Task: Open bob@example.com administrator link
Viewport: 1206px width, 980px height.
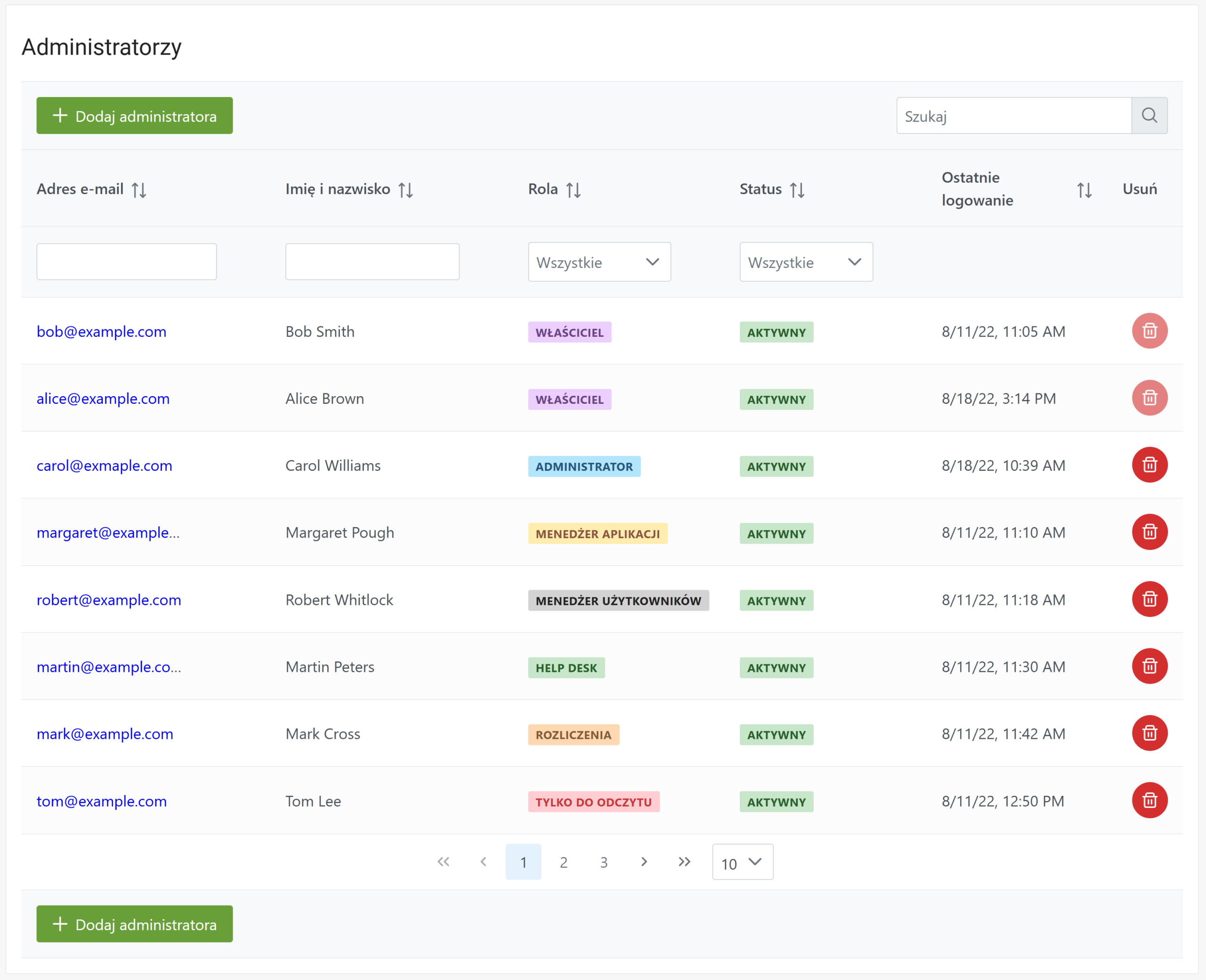Action: coord(102,331)
